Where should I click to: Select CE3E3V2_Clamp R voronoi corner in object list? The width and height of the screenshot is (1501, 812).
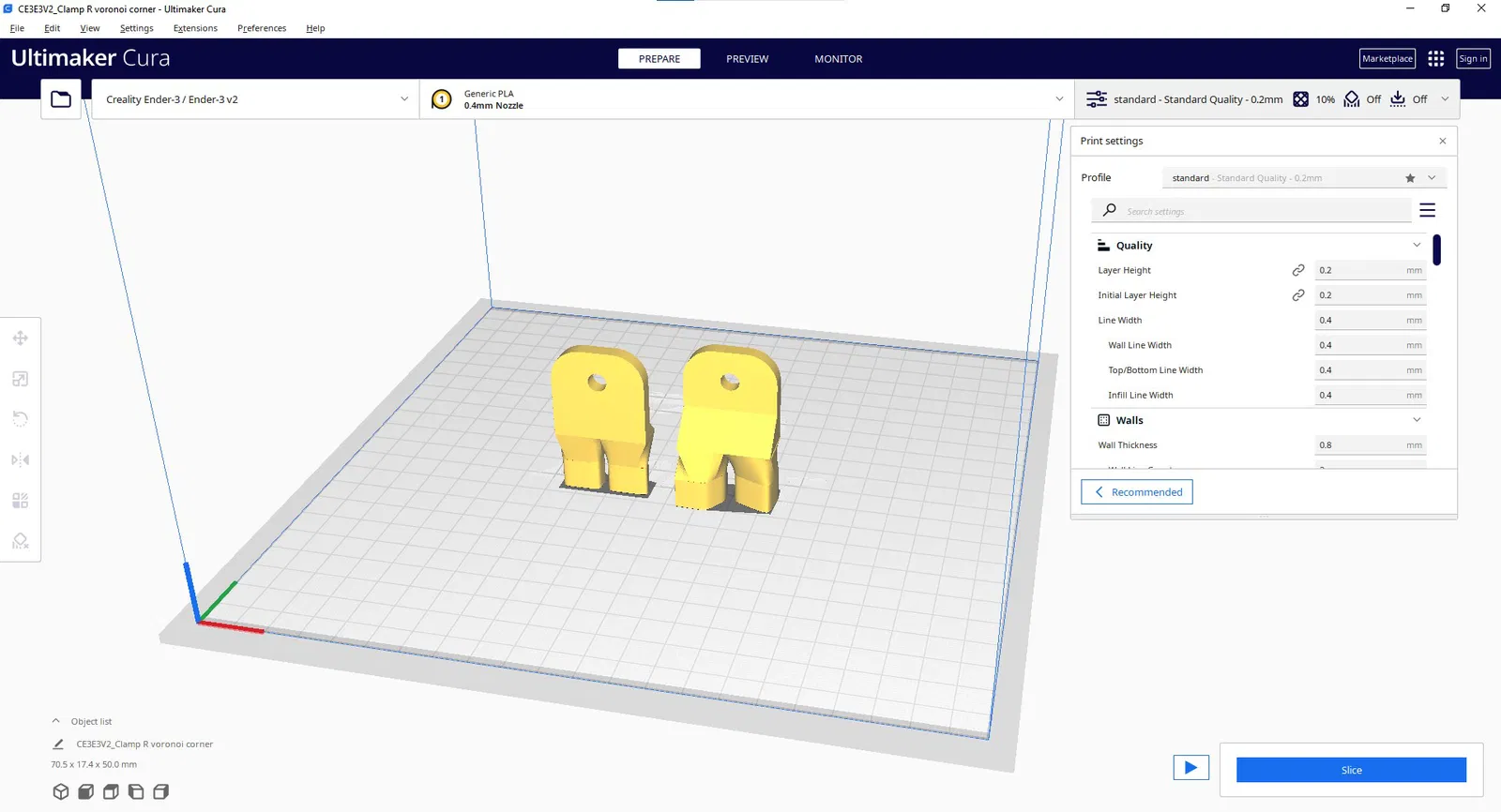pos(144,744)
